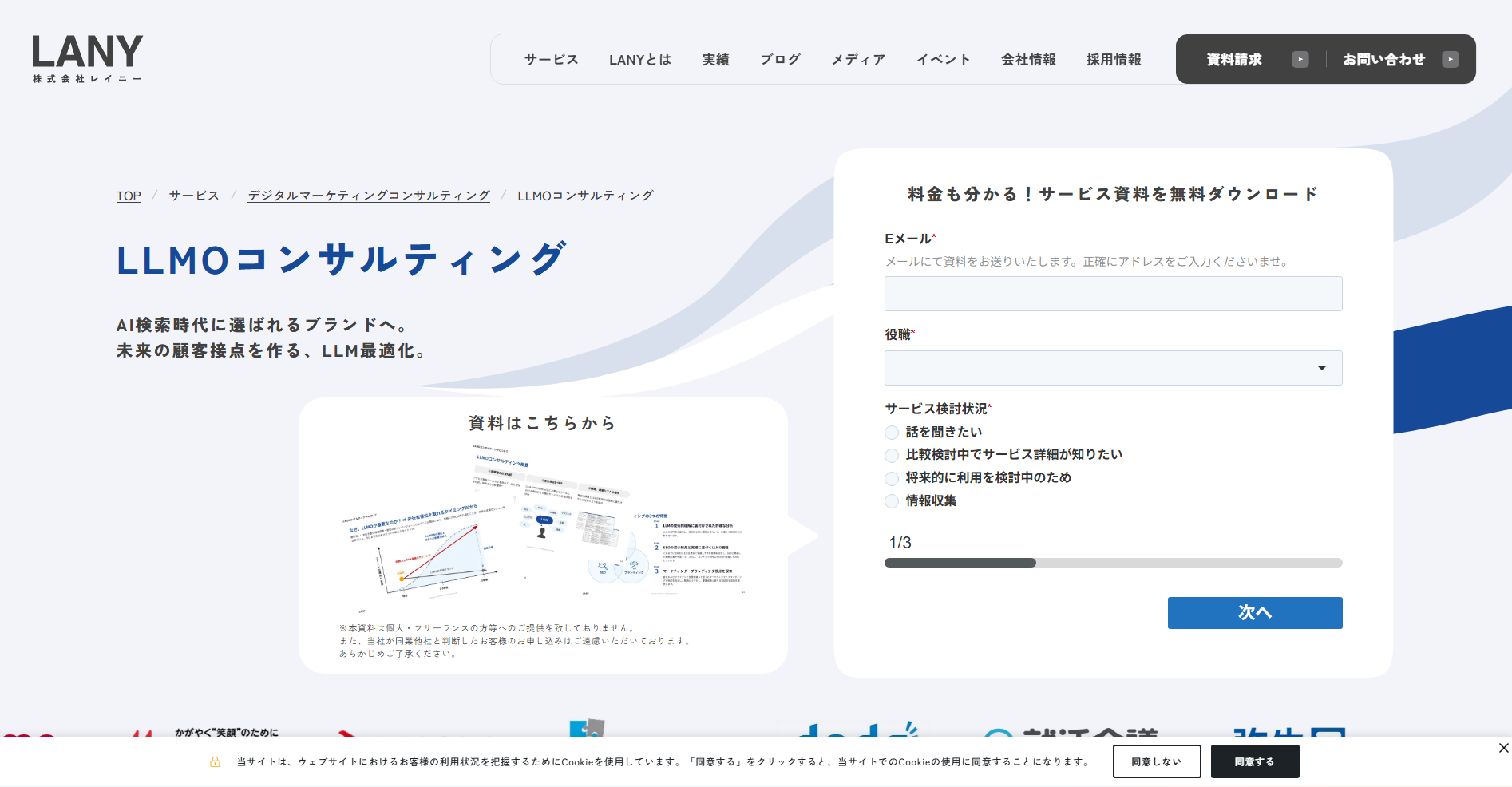The image size is (1512, 787).
Task: Click the lock icon in the cookie banner
Action: [214, 762]
